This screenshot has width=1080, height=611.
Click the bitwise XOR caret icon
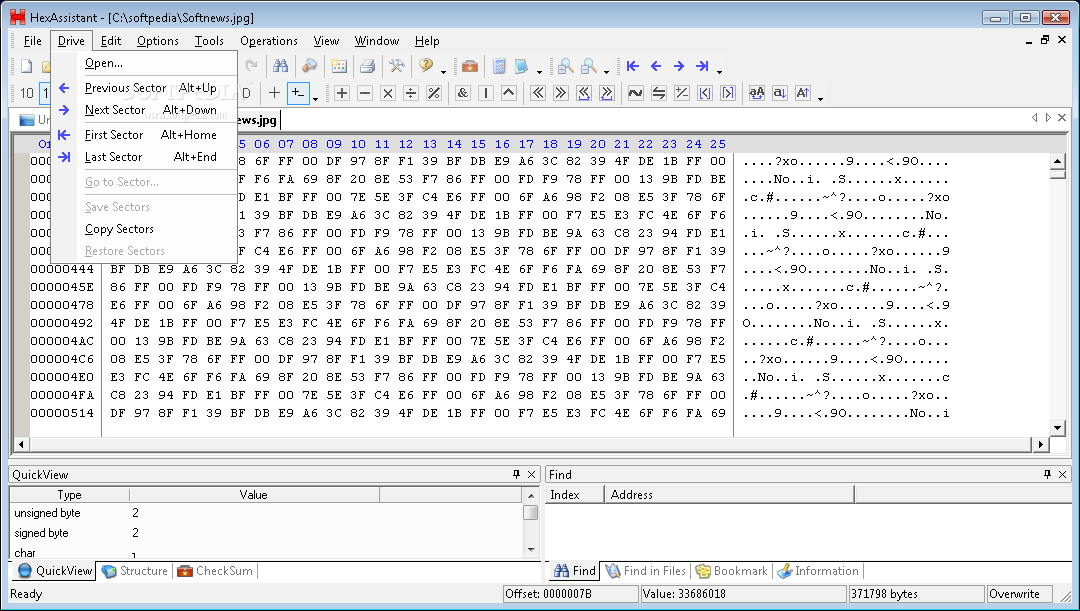point(508,93)
